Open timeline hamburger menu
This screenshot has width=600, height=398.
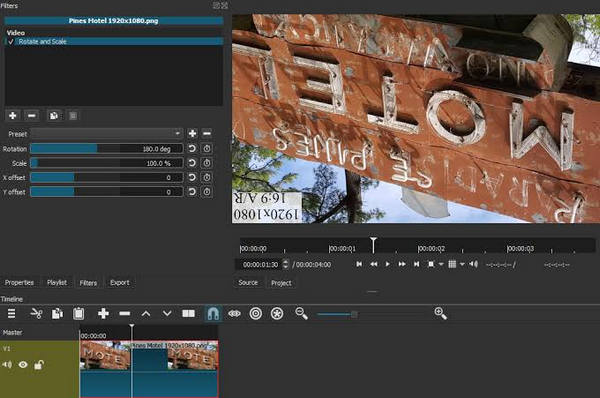tap(11, 313)
